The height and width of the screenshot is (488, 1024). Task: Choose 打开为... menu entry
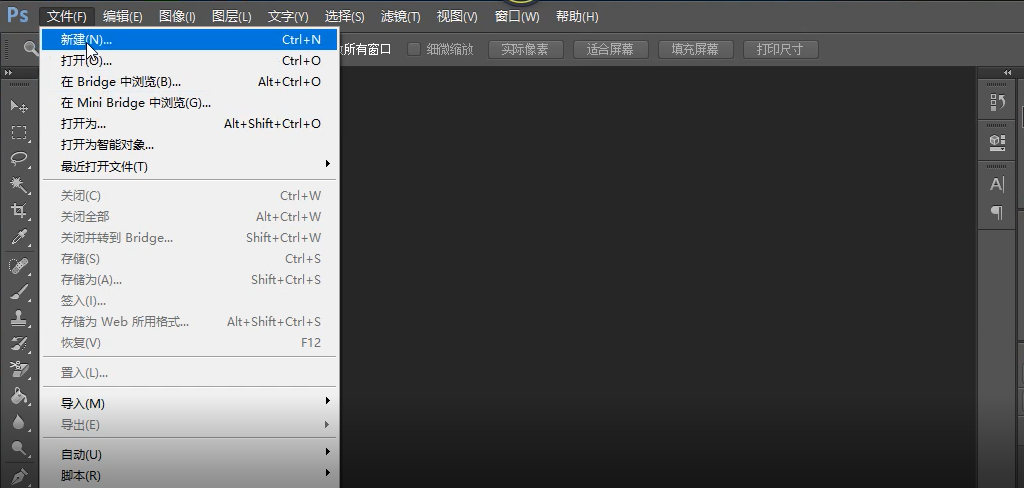pos(189,123)
